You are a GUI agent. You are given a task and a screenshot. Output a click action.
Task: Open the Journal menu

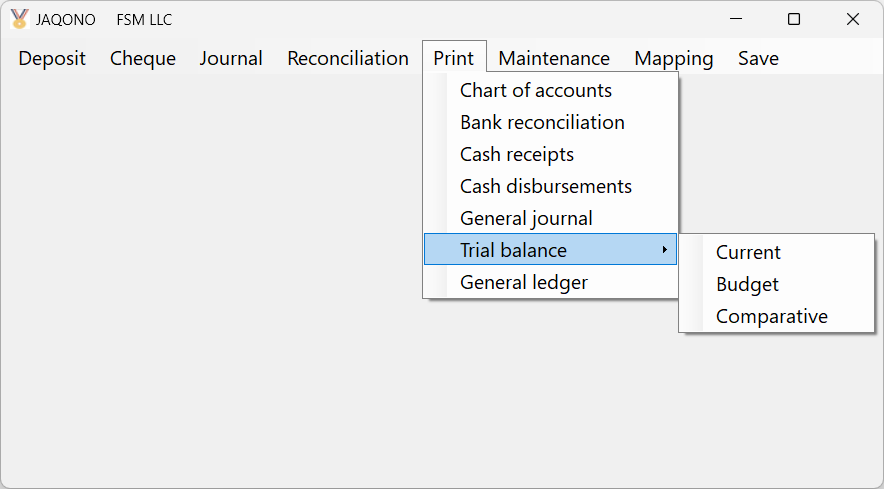[231, 58]
